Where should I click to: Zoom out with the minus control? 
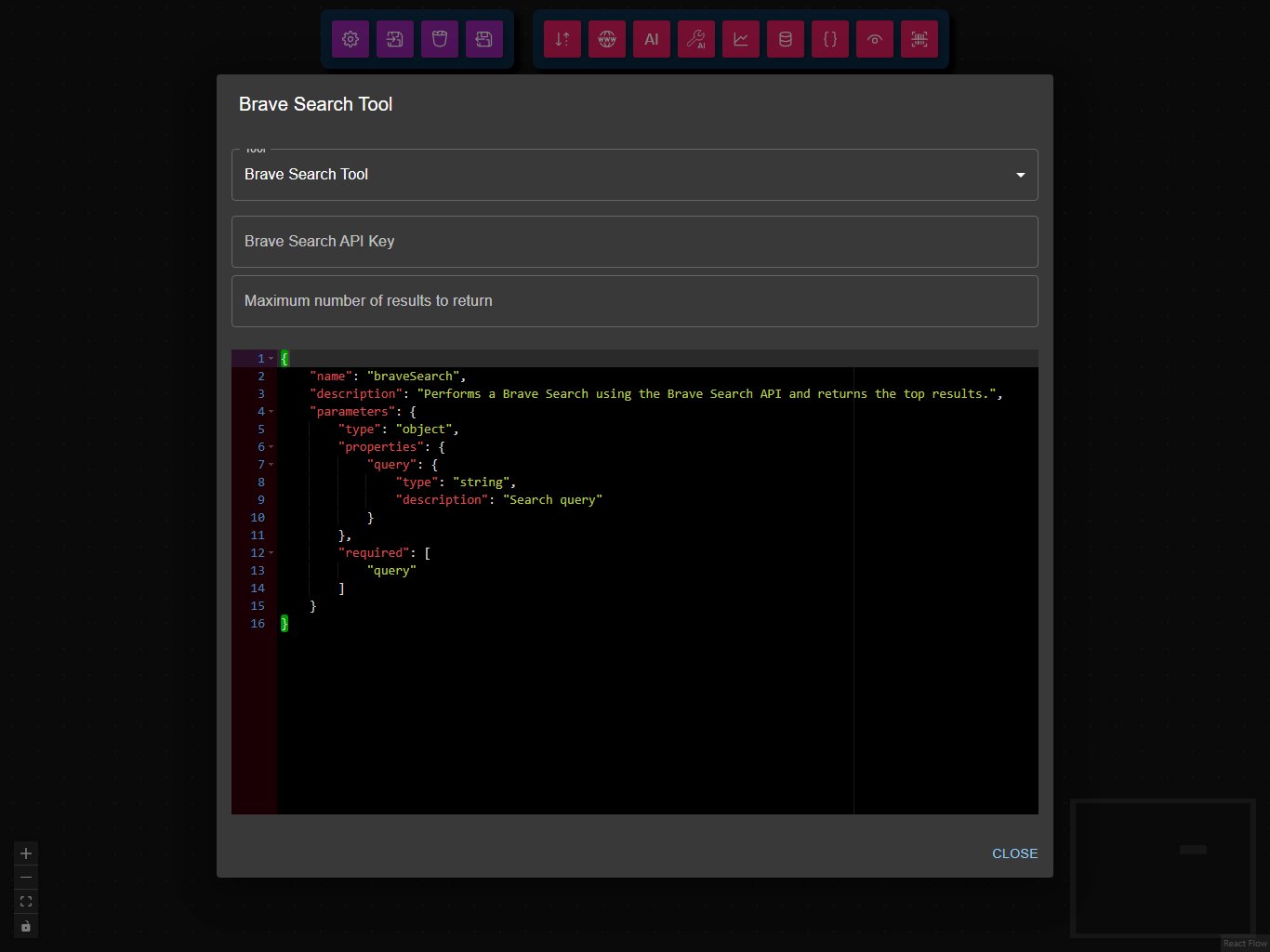tap(26, 878)
